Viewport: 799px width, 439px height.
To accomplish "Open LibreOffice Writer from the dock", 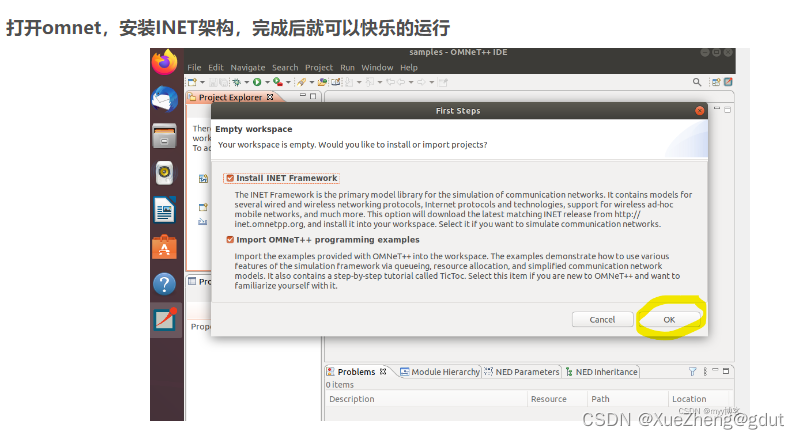I will point(165,210).
